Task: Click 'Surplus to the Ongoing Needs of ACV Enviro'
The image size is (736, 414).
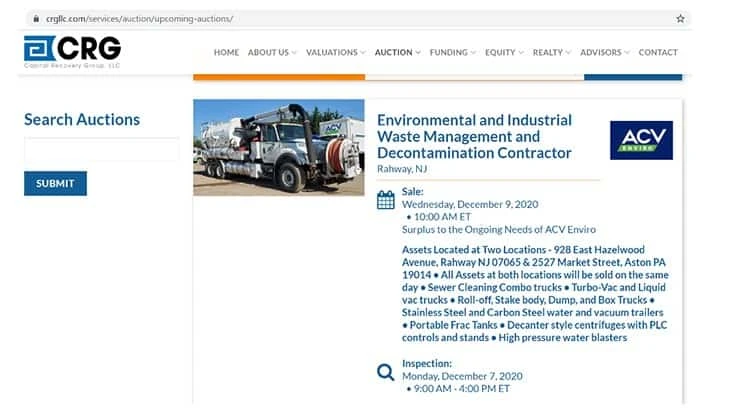Action: pyautogui.click(x=498, y=230)
